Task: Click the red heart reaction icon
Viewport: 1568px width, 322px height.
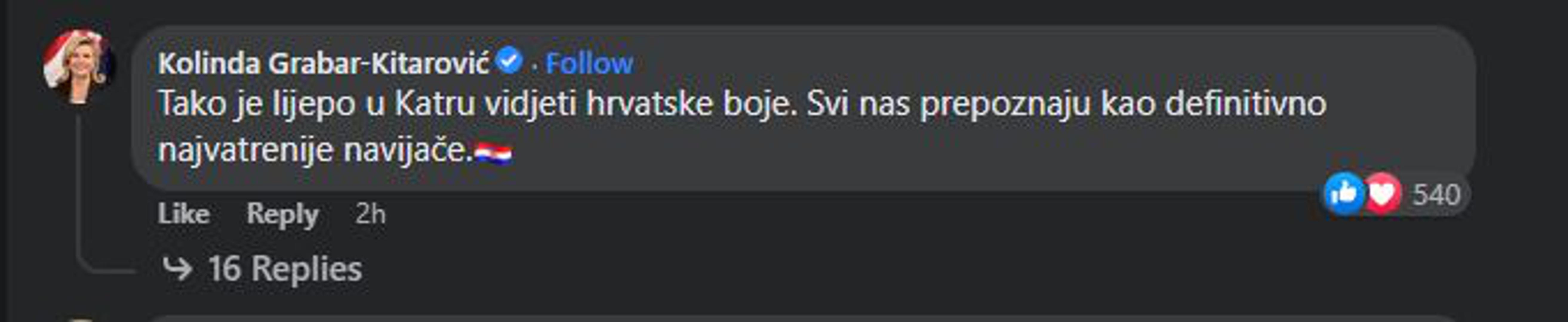Action: coord(1382,194)
